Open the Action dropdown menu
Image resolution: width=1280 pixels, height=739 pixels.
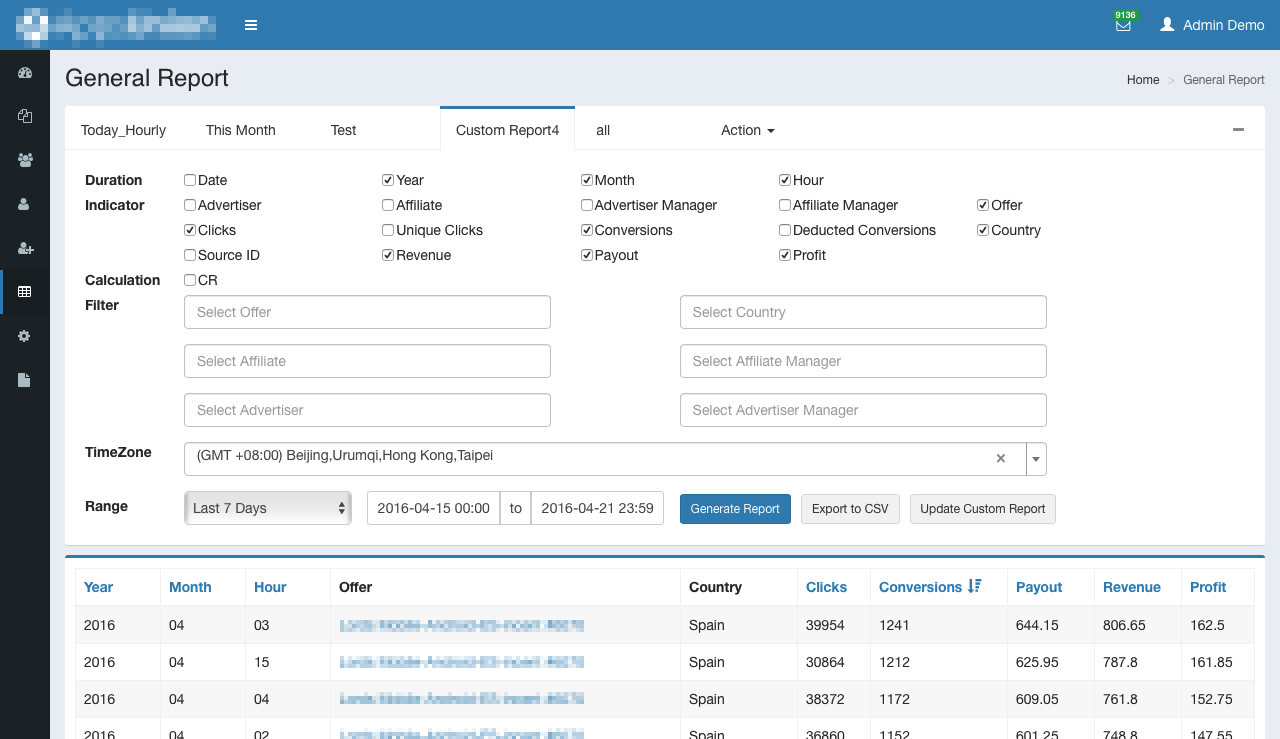click(x=747, y=130)
